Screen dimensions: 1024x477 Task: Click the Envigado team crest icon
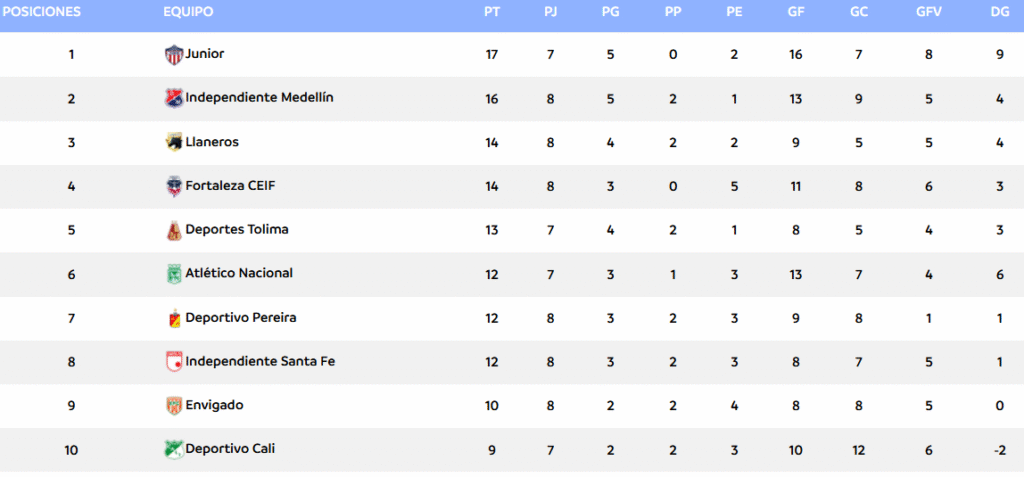point(174,406)
